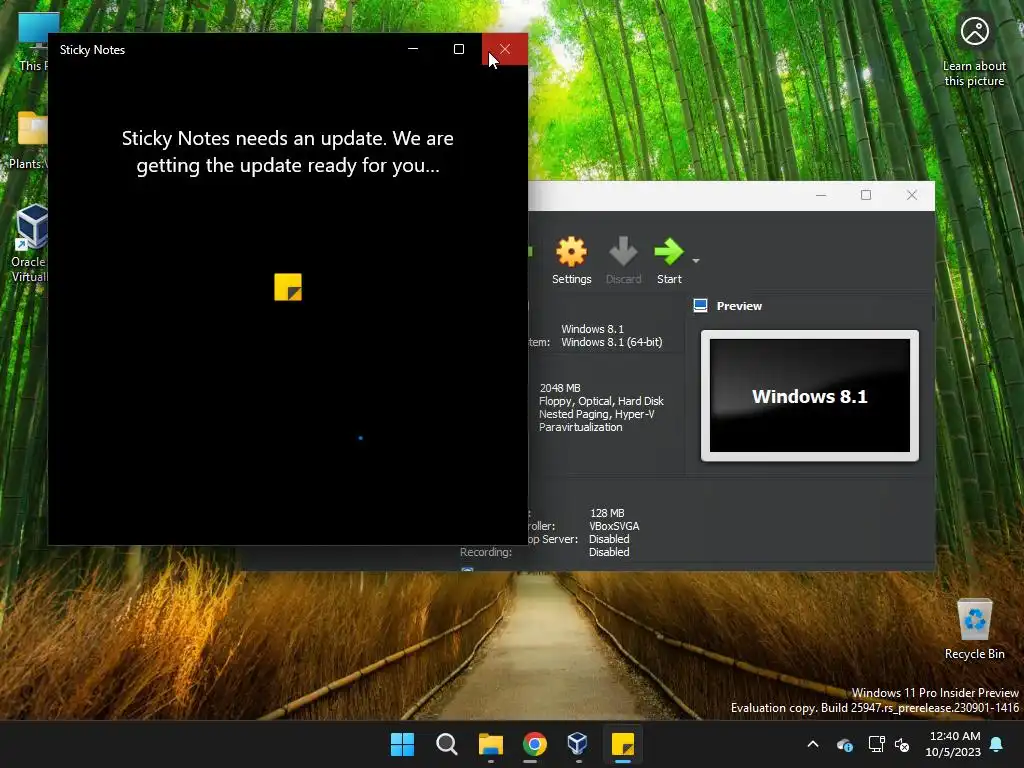Click the 'Nested Paging, Hyper-V' acceleration text
1024x768 pixels.
click(596, 414)
